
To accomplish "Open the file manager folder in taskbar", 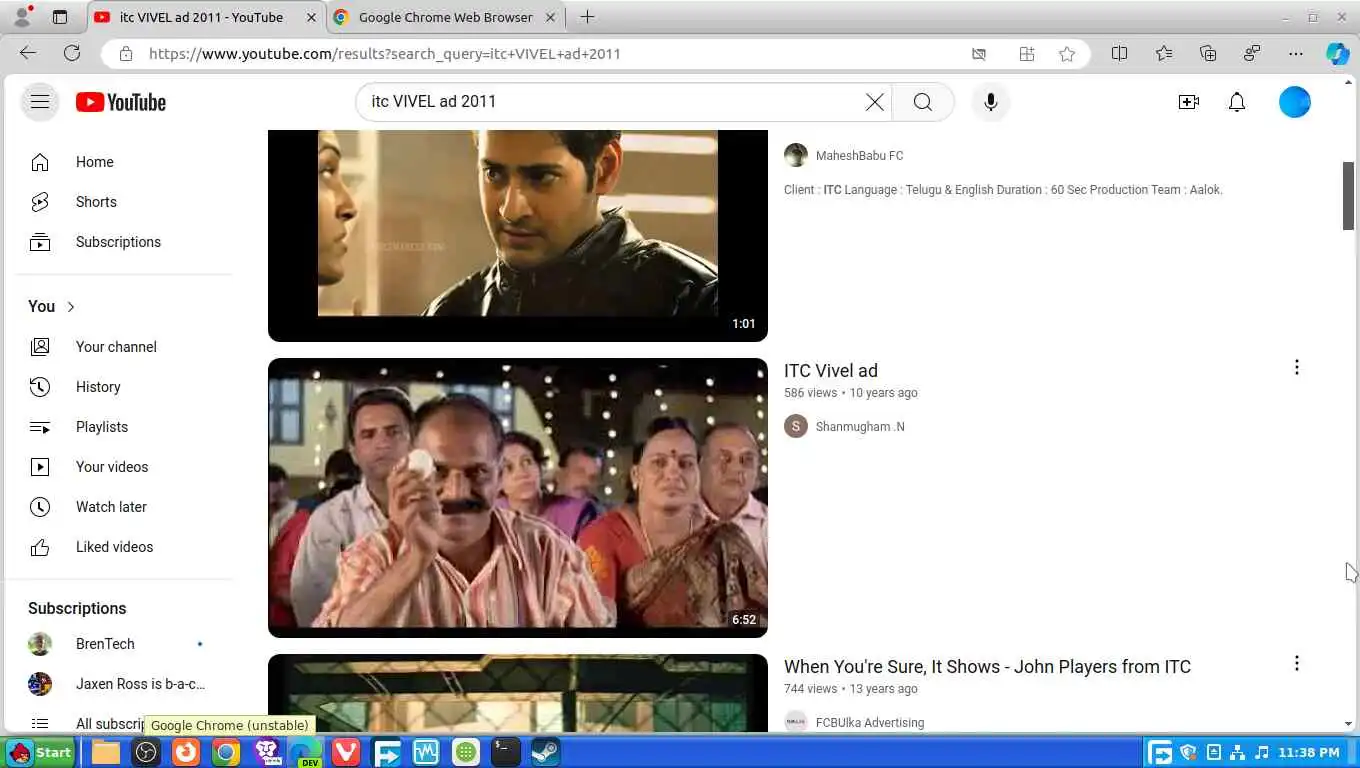I will [x=106, y=752].
